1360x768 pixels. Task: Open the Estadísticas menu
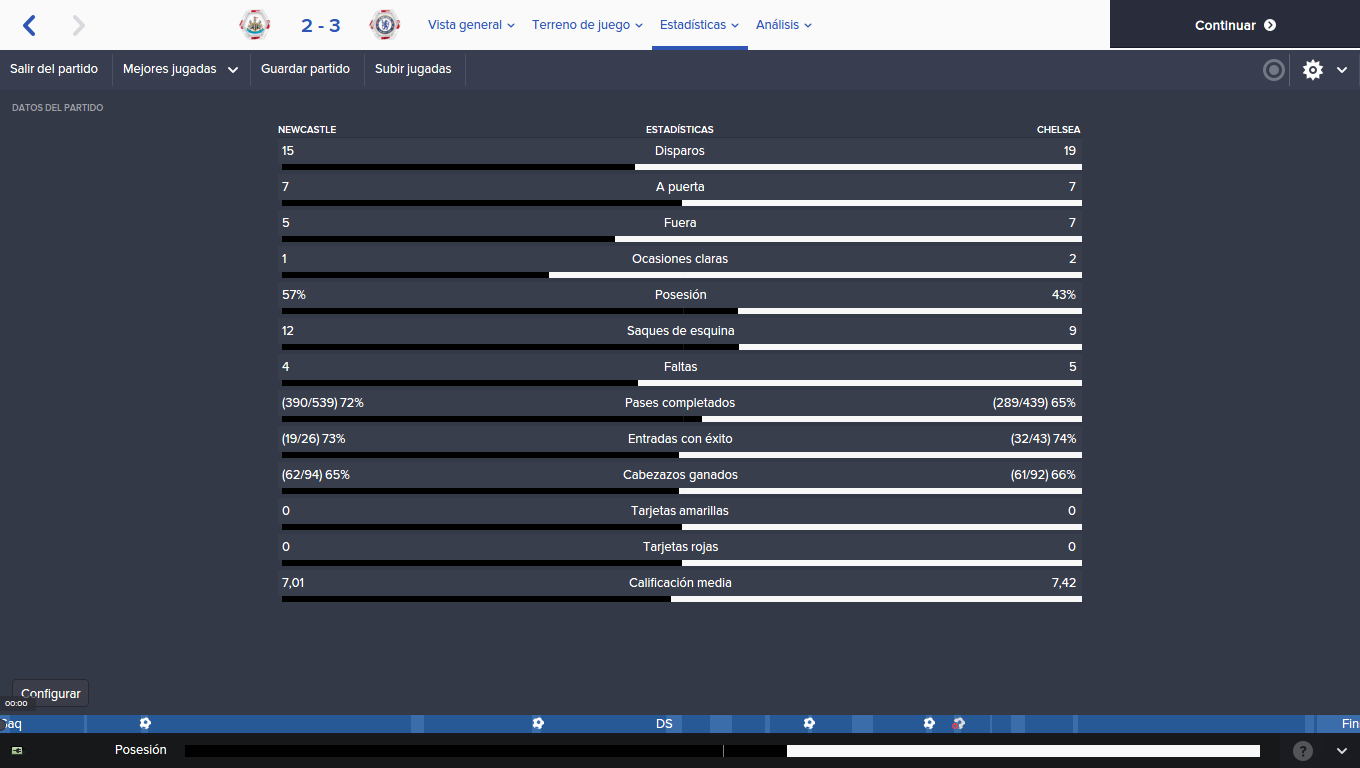click(x=699, y=25)
